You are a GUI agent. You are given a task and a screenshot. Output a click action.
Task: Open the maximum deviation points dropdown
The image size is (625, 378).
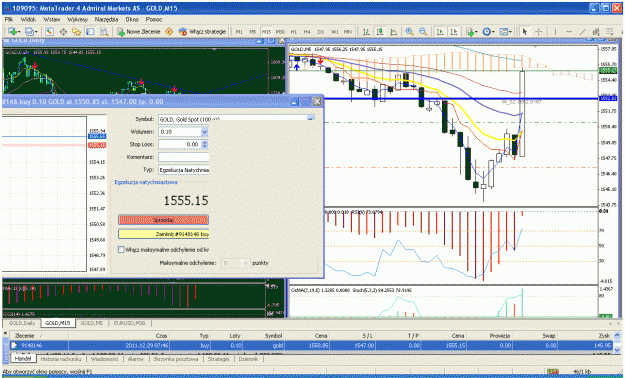tap(245, 263)
